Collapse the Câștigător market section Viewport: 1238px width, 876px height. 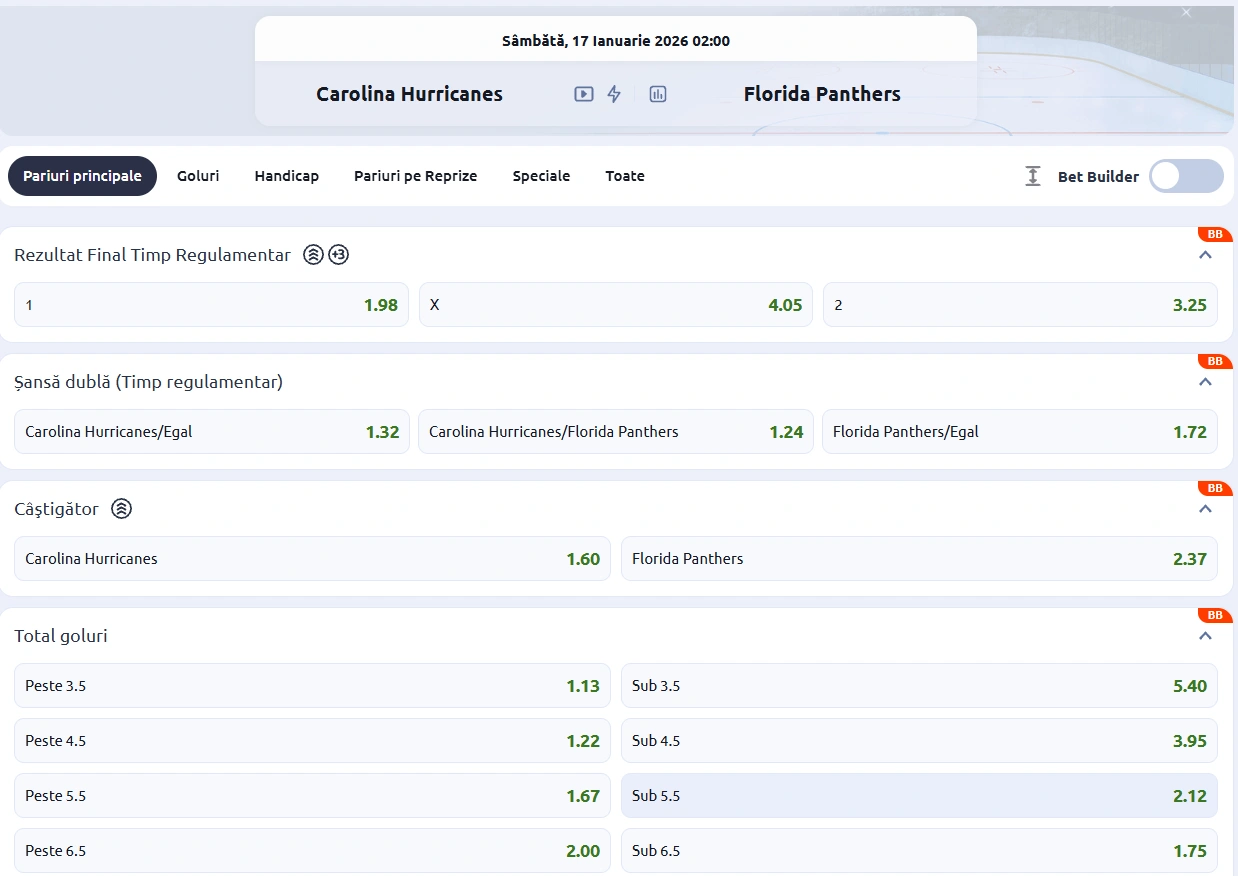[x=1205, y=509]
